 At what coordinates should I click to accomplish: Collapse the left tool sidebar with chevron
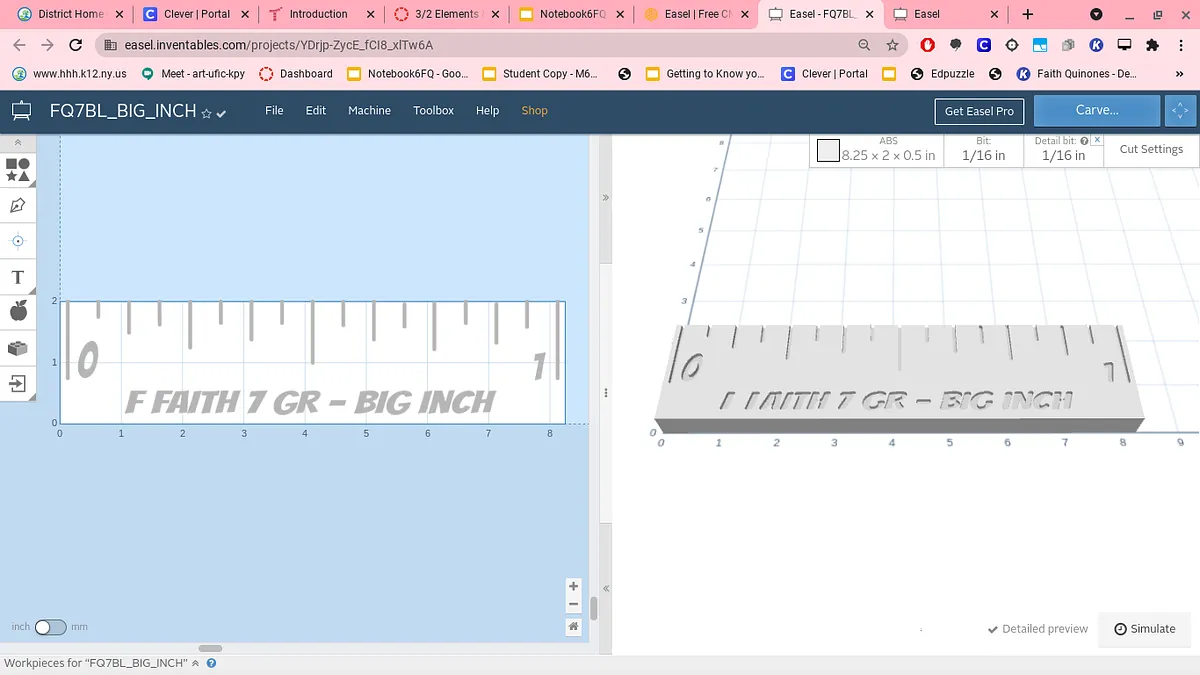pos(17,143)
